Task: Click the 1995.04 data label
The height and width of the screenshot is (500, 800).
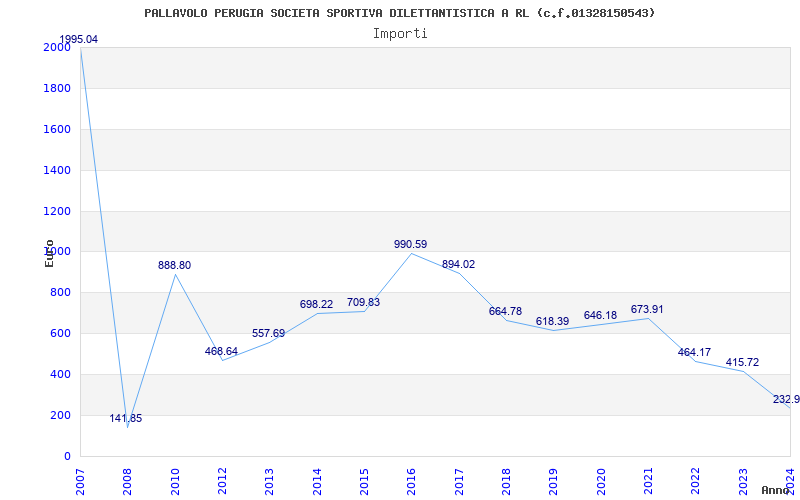Action: (79, 40)
